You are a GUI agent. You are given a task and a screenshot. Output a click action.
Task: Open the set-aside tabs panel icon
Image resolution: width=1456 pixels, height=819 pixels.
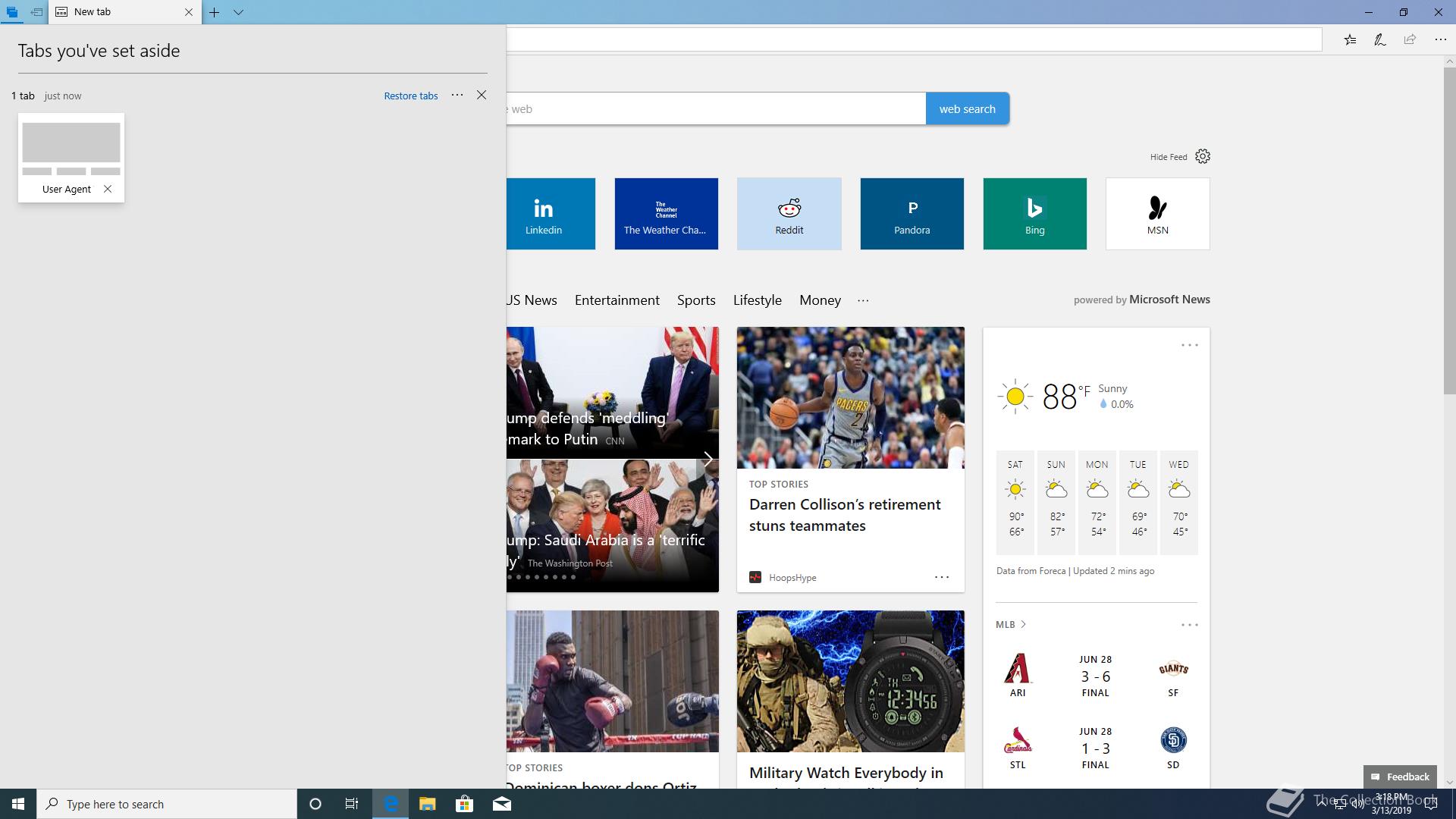(11, 12)
